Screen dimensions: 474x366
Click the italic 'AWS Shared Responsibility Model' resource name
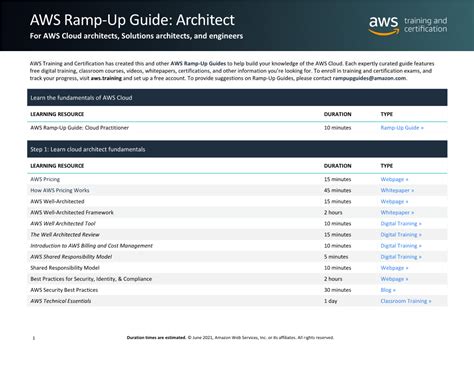coord(71,257)
